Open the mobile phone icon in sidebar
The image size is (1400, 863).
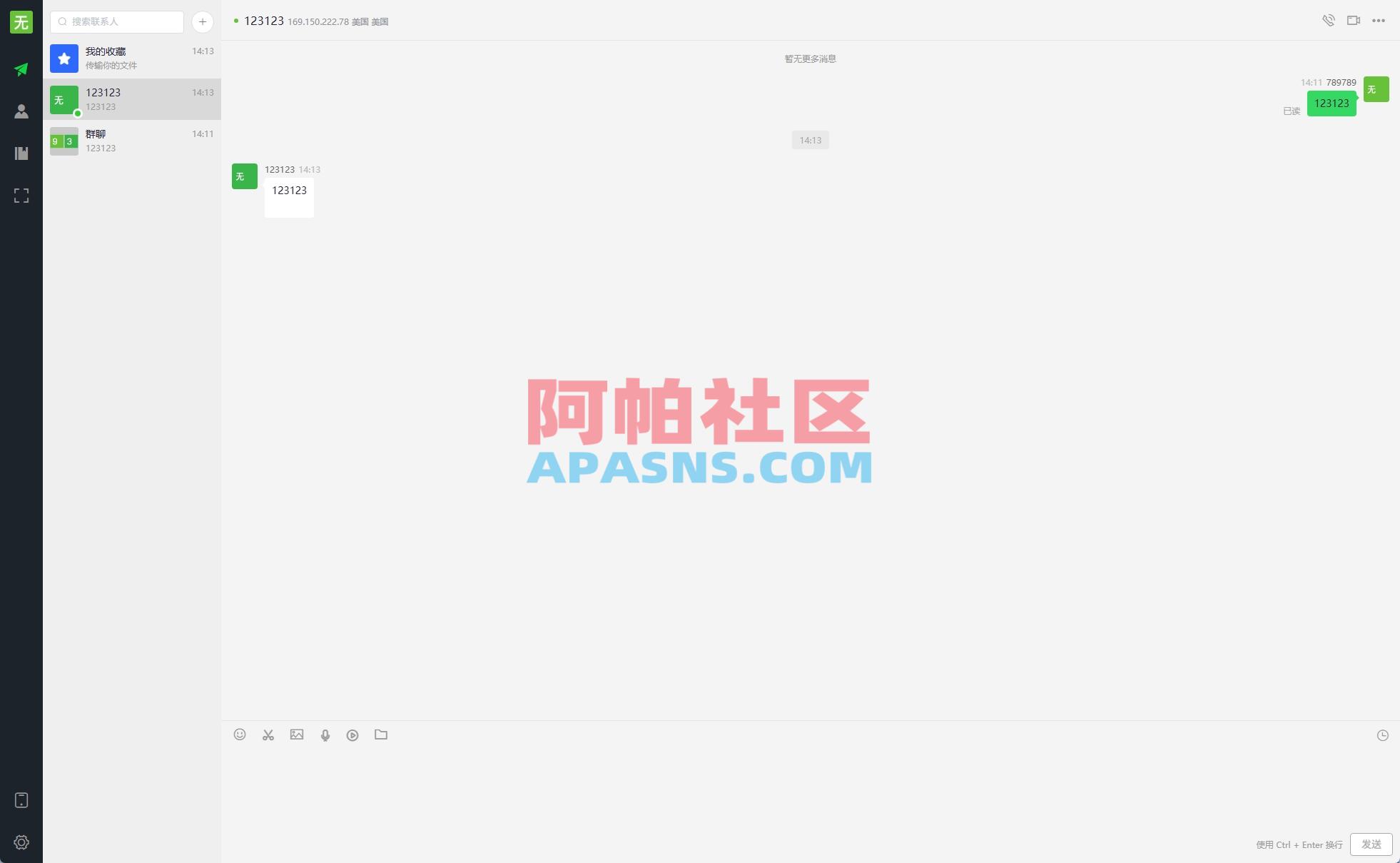click(21, 800)
